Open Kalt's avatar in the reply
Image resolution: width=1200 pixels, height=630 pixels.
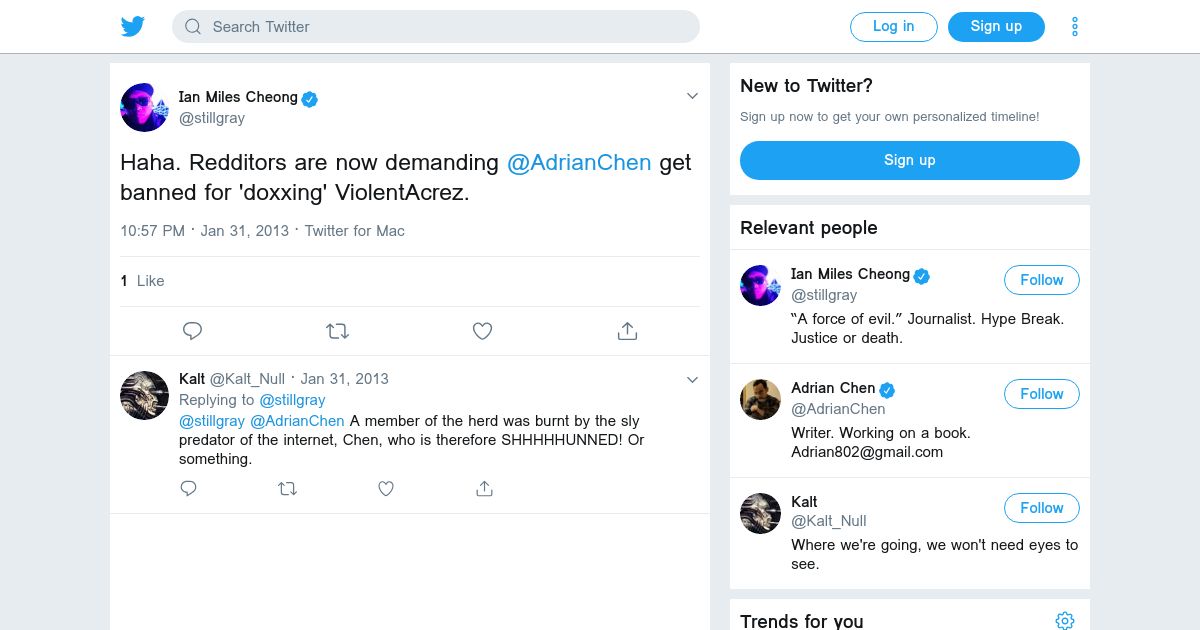pos(144,395)
